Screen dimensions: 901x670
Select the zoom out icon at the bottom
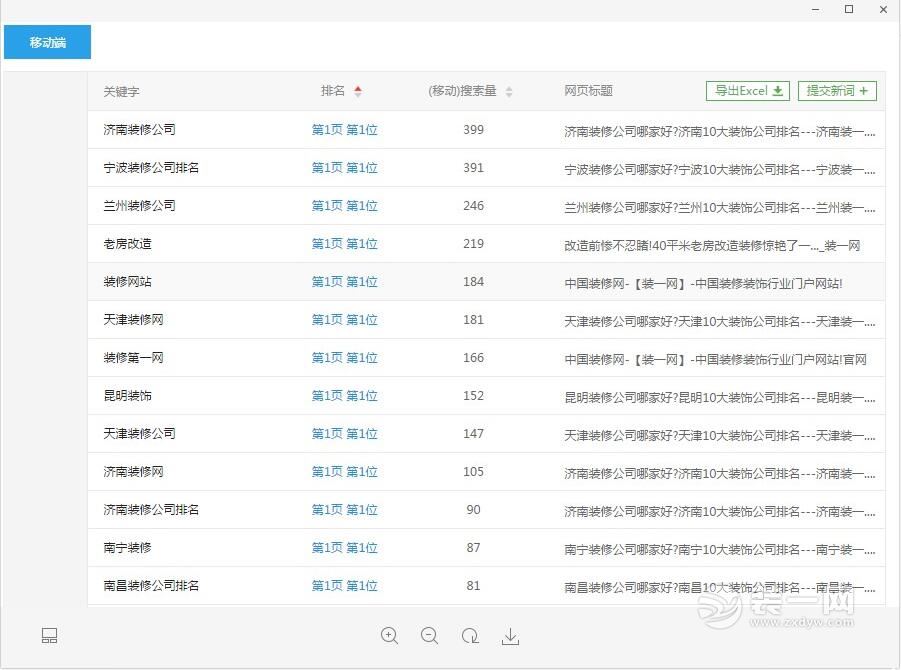click(429, 636)
